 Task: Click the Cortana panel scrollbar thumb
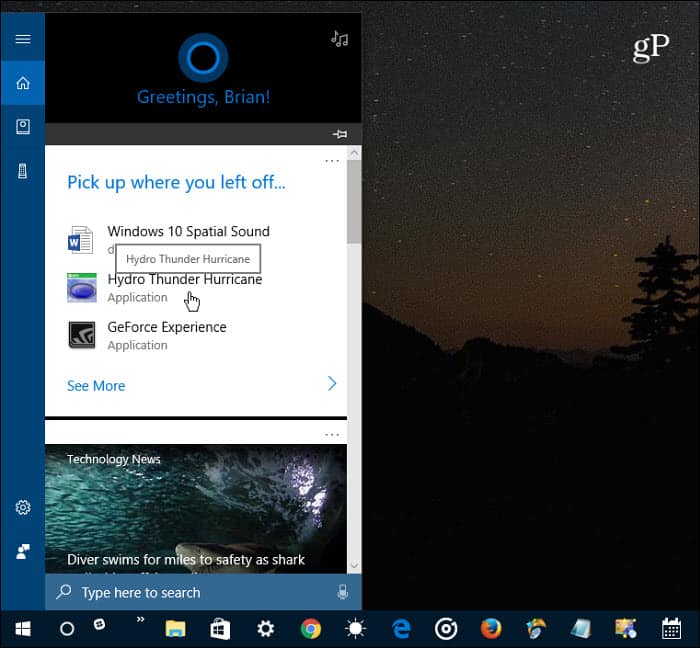354,202
